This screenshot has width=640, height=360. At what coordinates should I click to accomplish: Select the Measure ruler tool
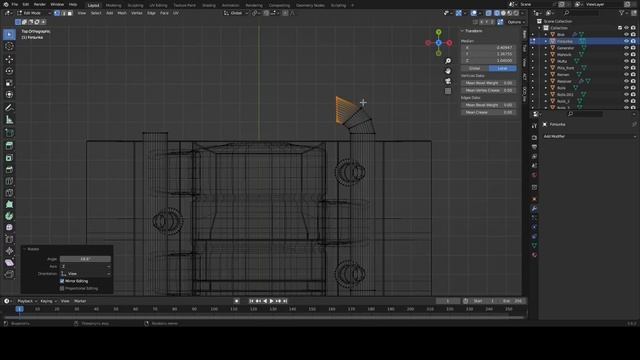[9, 120]
